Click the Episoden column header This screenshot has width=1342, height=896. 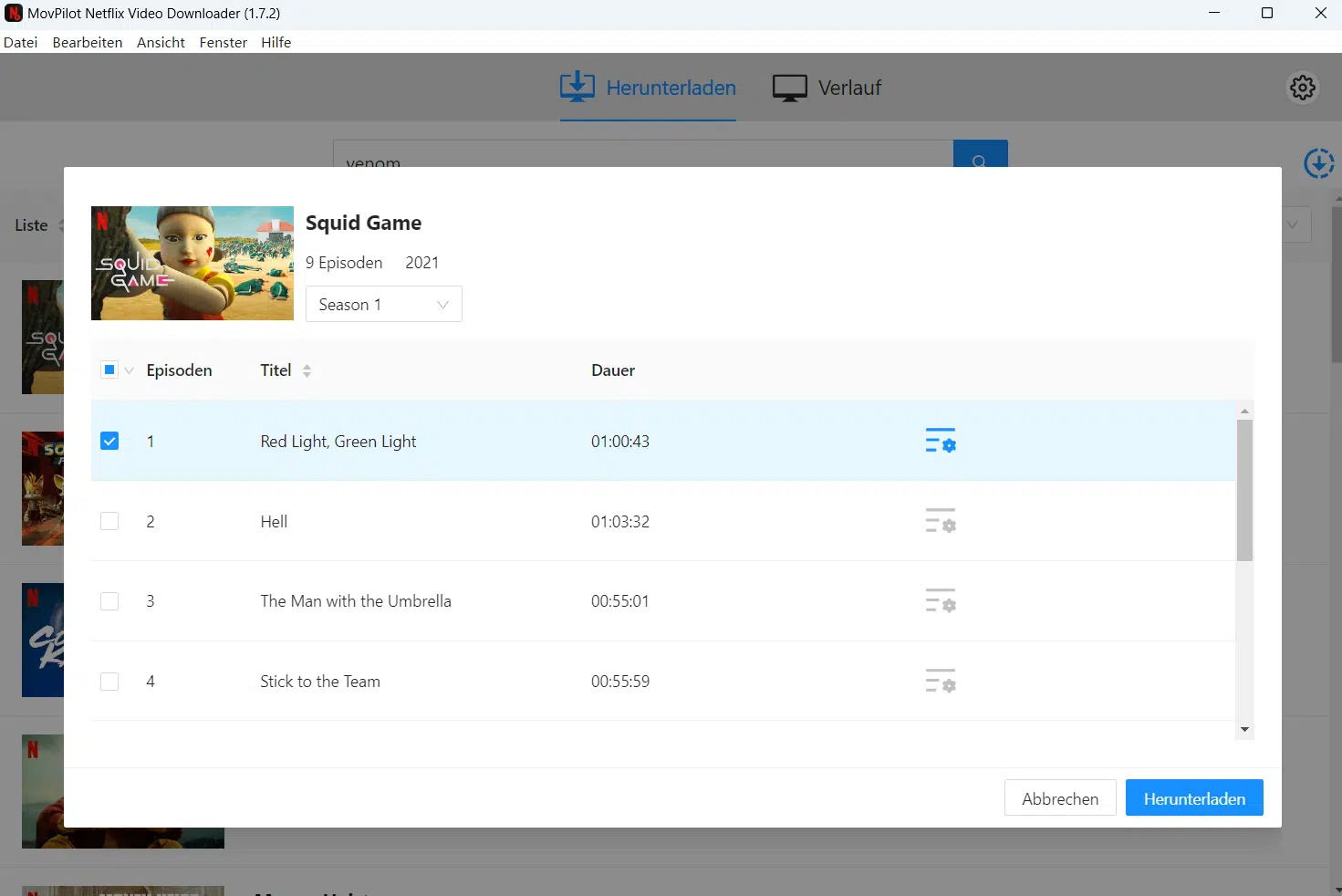point(179,370)
